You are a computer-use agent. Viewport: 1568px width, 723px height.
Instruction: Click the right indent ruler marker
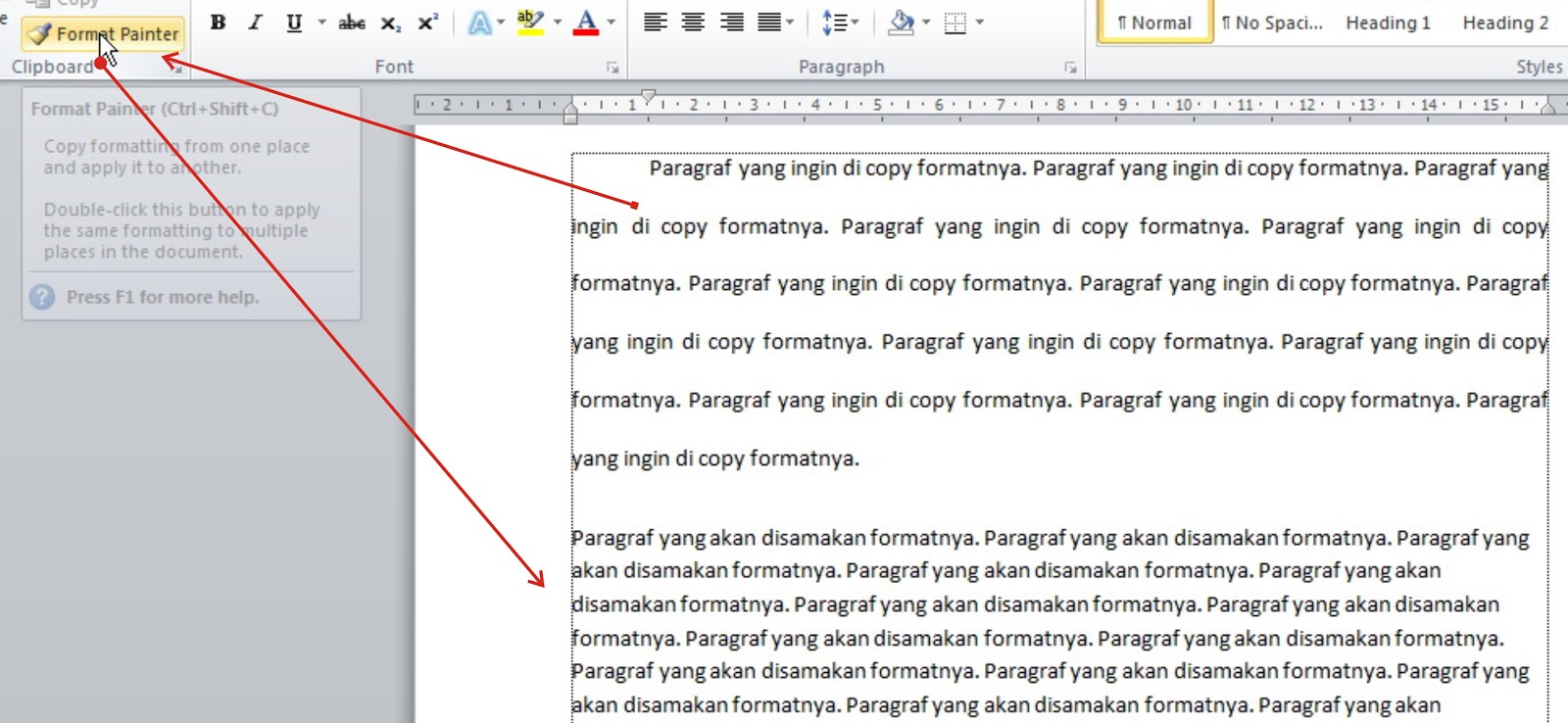tap(1548, 107)
